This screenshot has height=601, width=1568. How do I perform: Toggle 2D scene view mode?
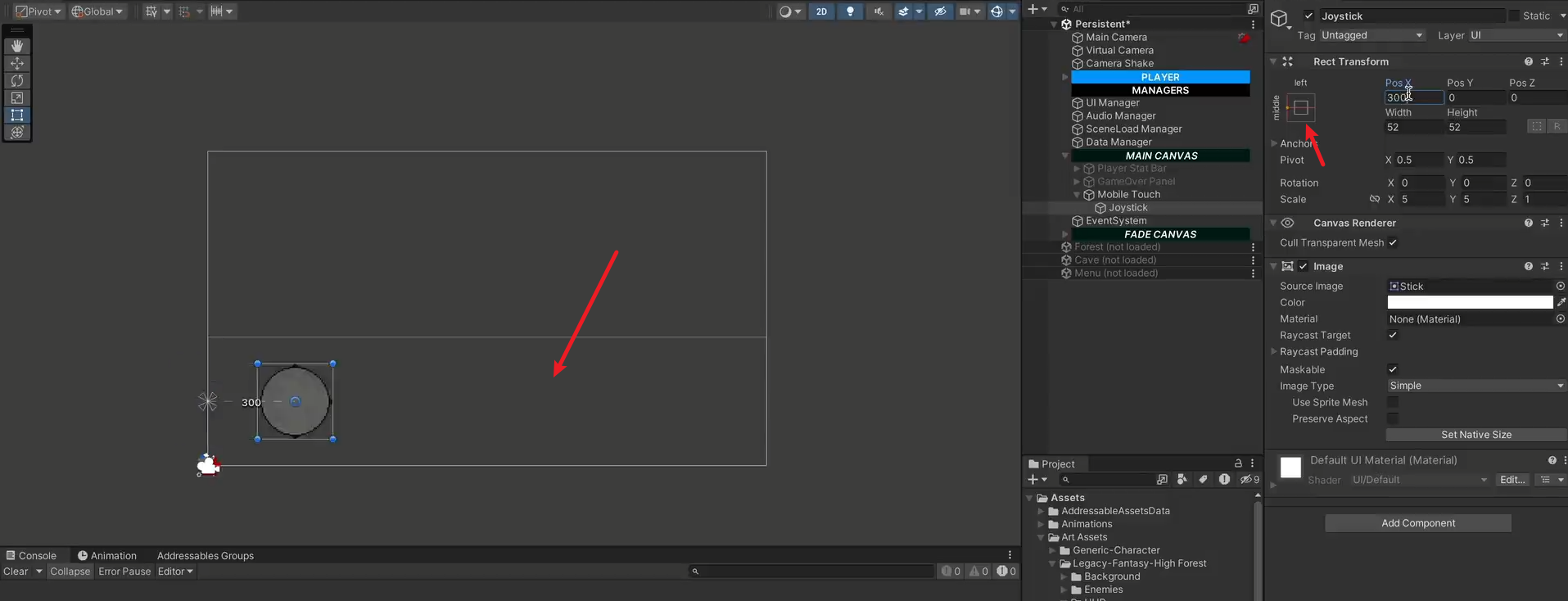click(821, 11)
